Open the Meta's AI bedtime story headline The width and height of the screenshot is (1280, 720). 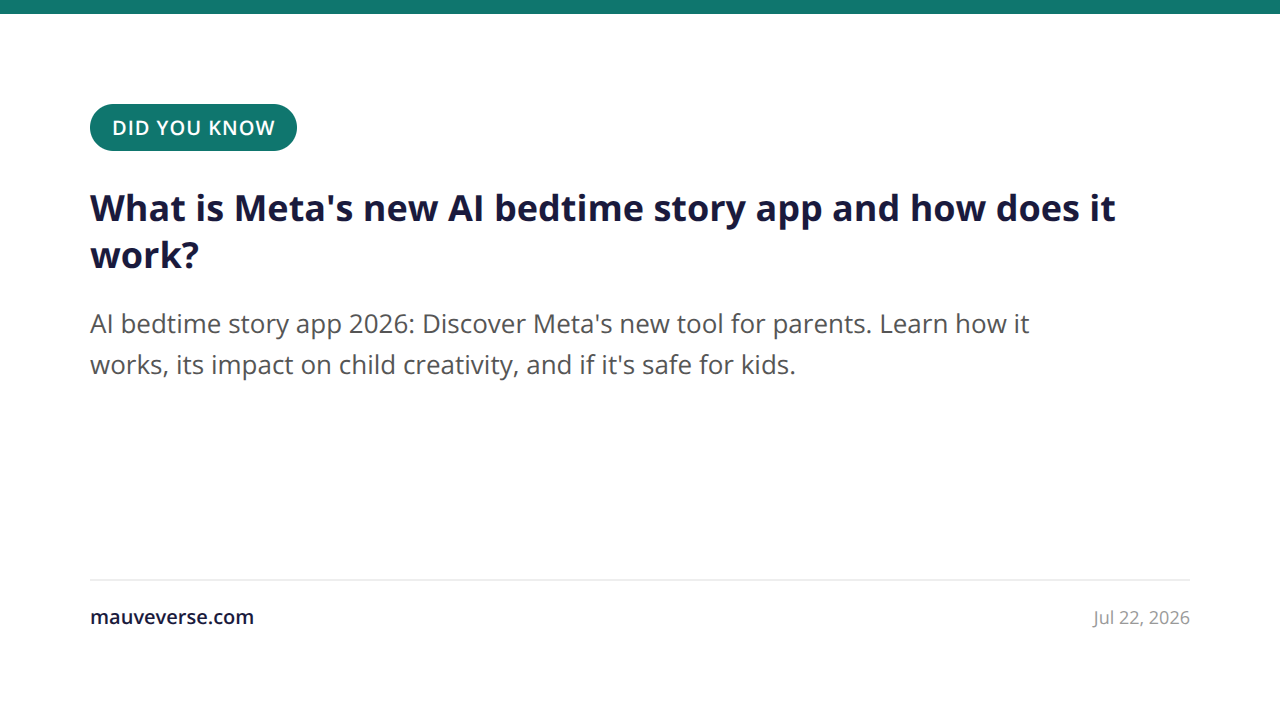pos(603,232)
